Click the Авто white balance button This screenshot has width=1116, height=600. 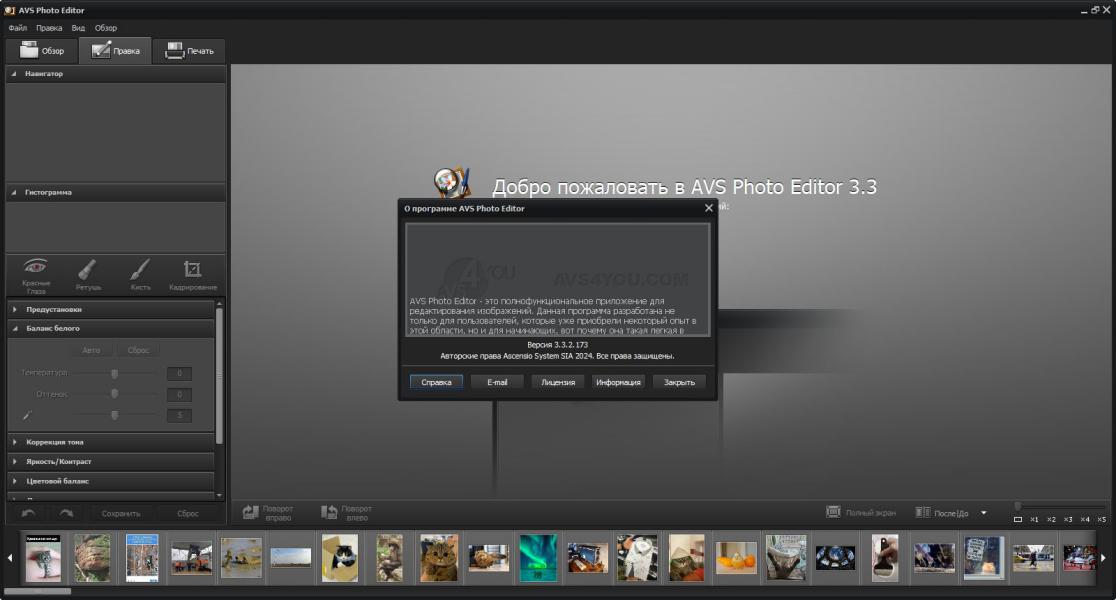coord(91,350)
